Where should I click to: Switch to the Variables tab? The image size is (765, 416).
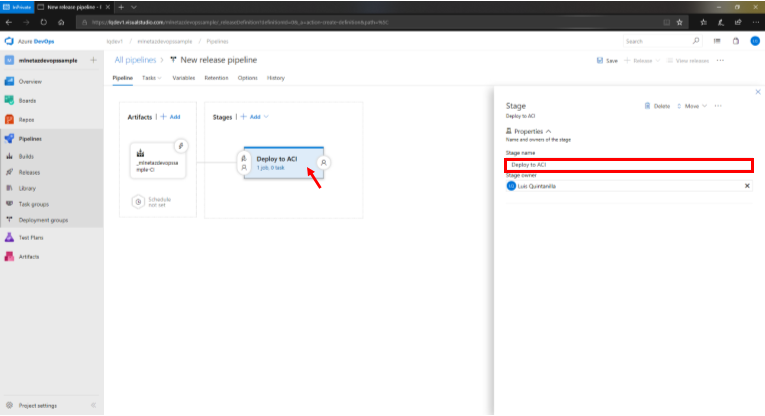(183, 77)
